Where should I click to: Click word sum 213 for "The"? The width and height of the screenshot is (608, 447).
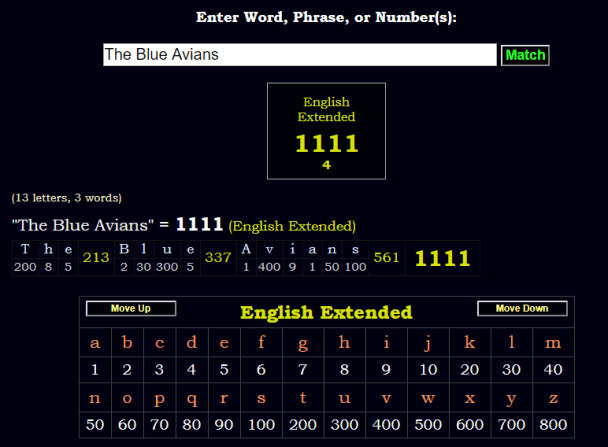pyautogui.click(x=96, y=258)
